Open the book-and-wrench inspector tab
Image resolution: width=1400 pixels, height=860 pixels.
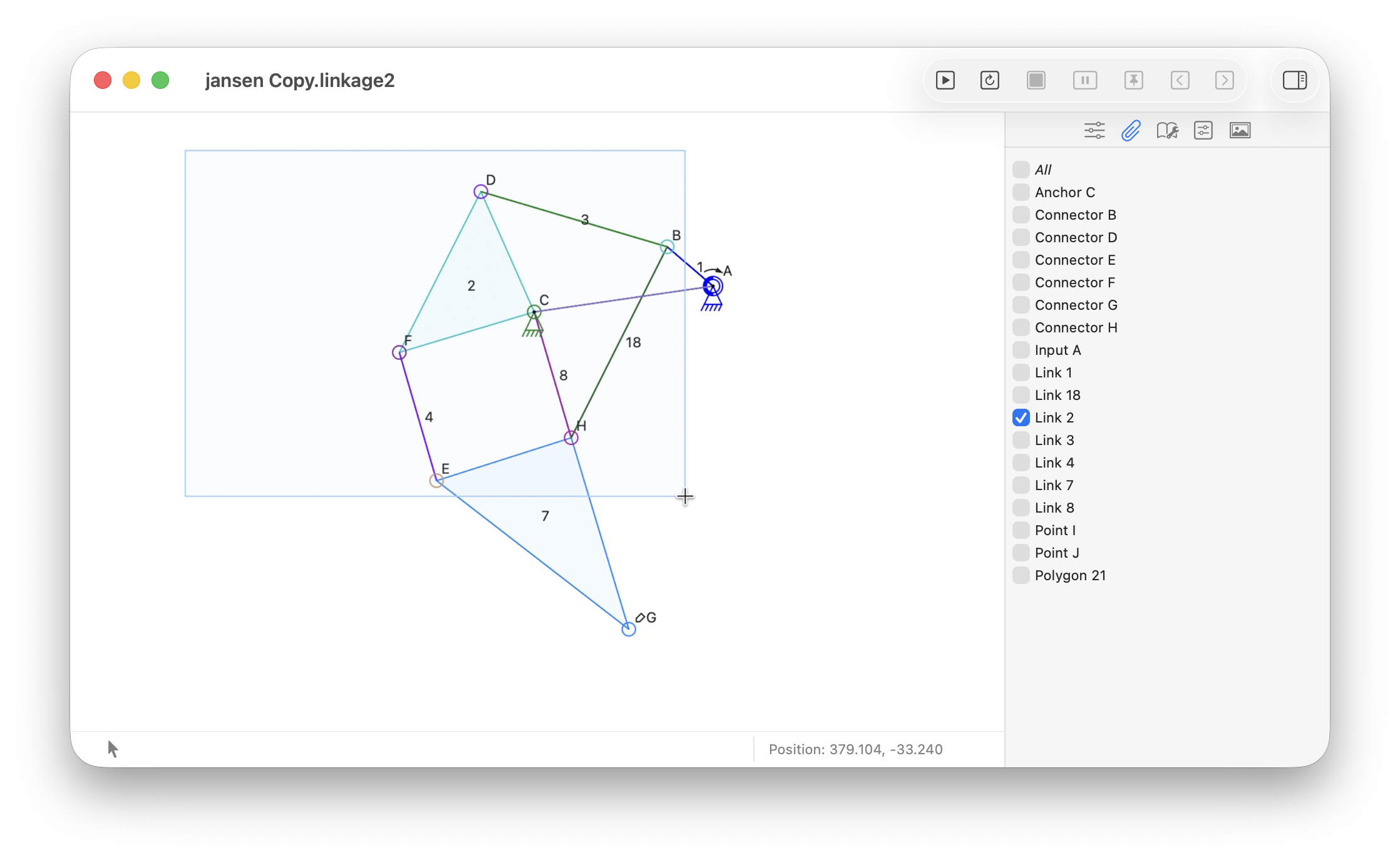click(x=1167, y=130)
